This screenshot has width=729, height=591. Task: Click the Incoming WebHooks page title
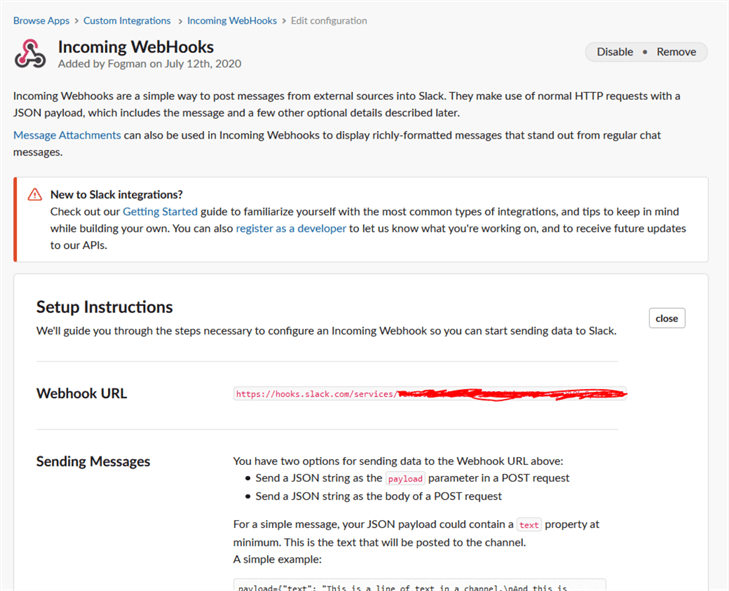point(136,47)
